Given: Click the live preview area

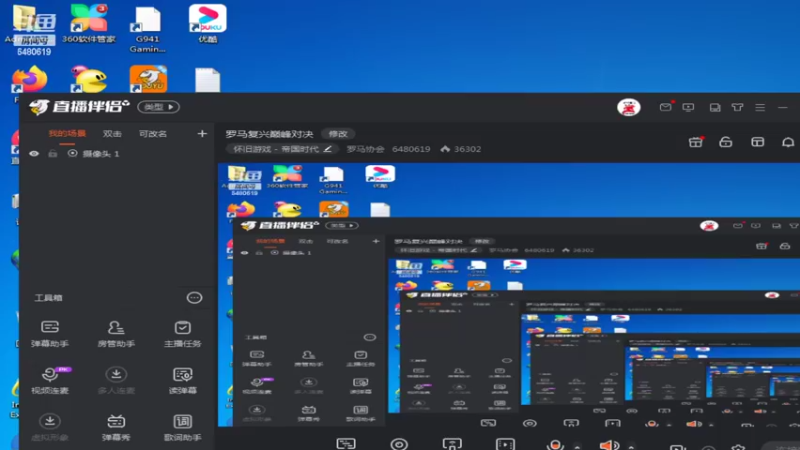Looking at the screenshot, I should (509, 295).
